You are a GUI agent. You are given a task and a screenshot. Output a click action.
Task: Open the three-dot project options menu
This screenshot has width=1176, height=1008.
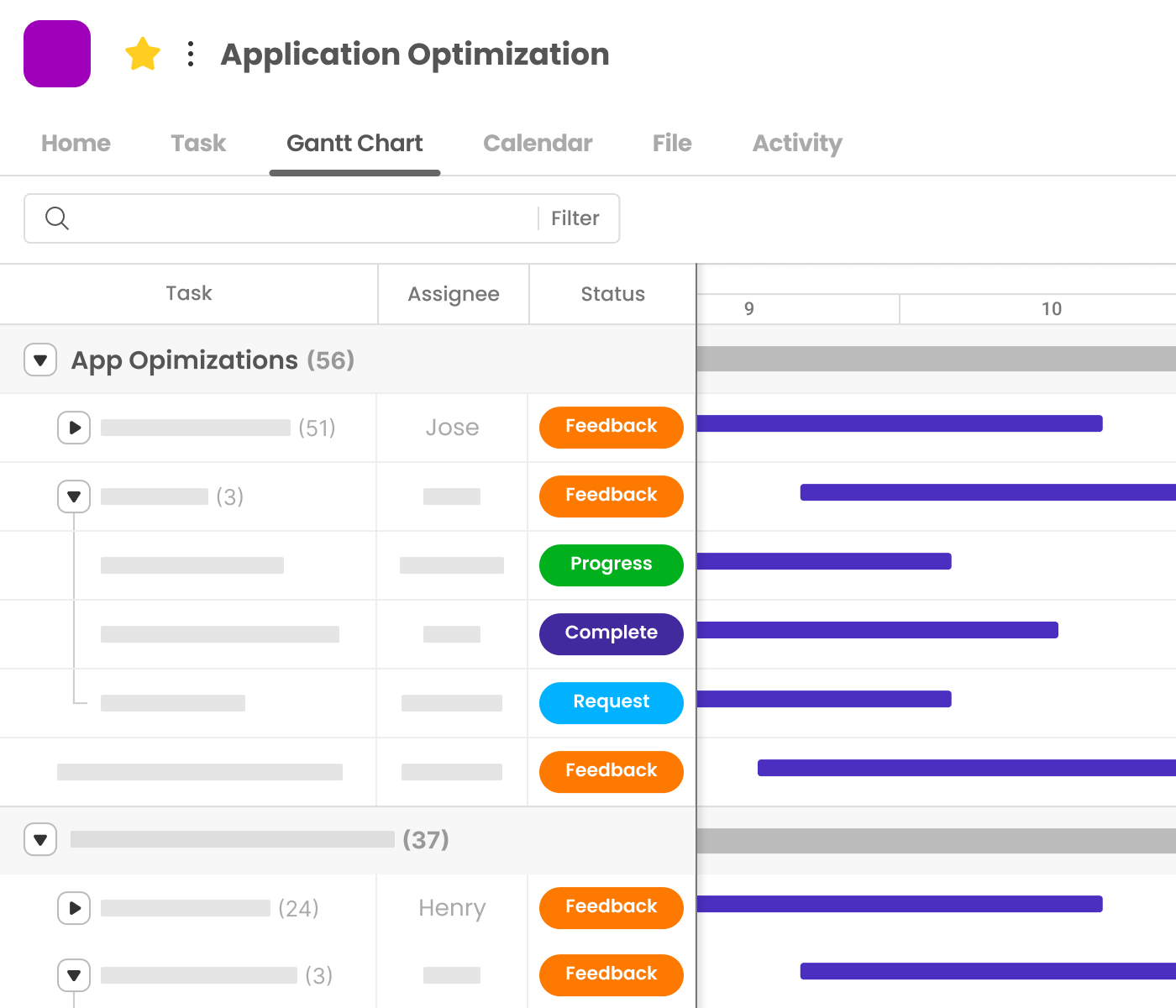tap(191, 55)
